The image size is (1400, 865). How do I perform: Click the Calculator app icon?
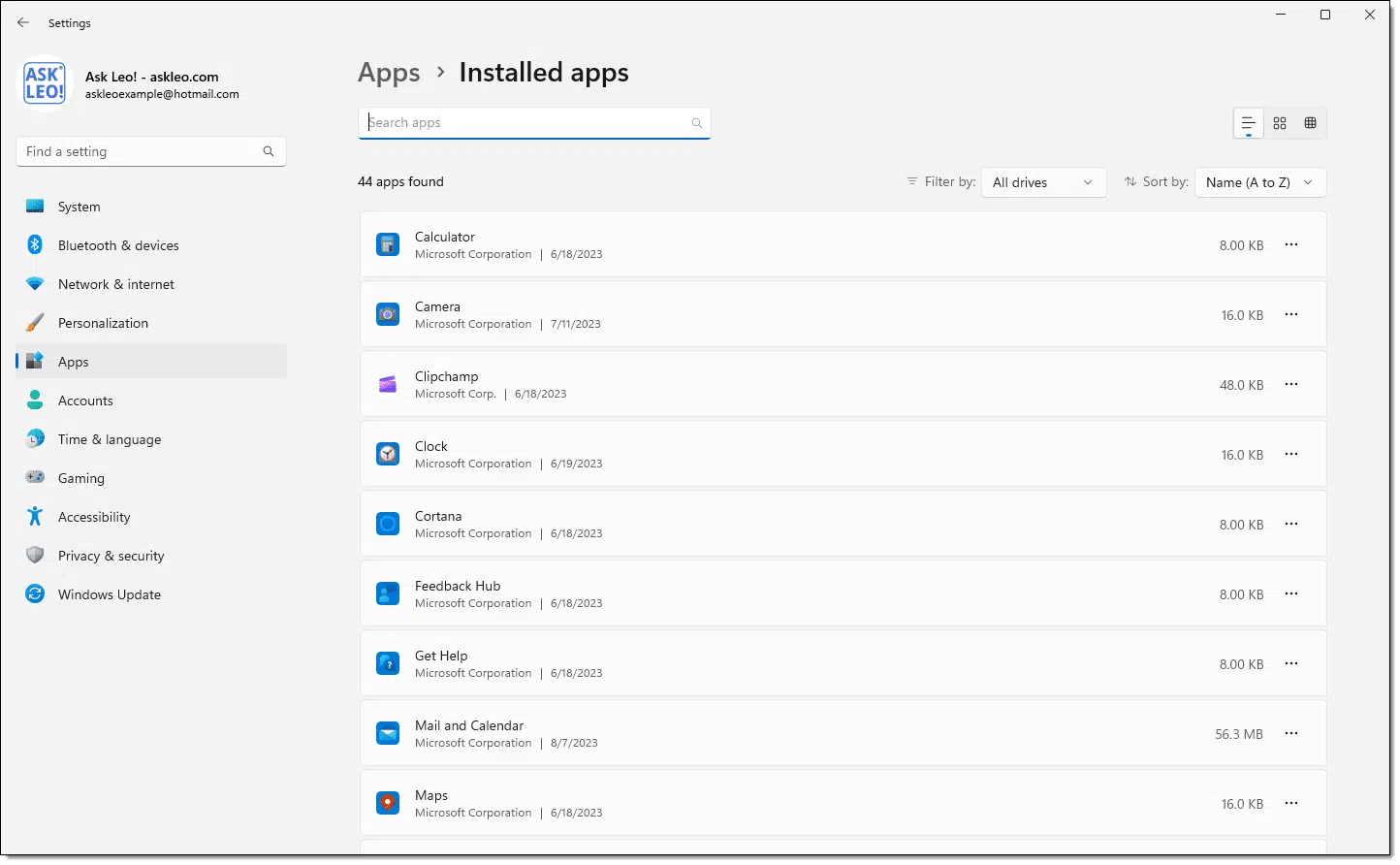tap(388, 244)
